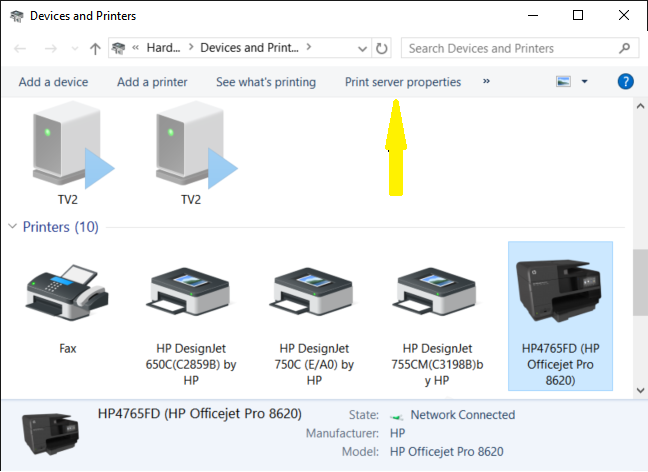Click Add a device
The width and height of the screenshot is (648, 472).
click(53, 82)
